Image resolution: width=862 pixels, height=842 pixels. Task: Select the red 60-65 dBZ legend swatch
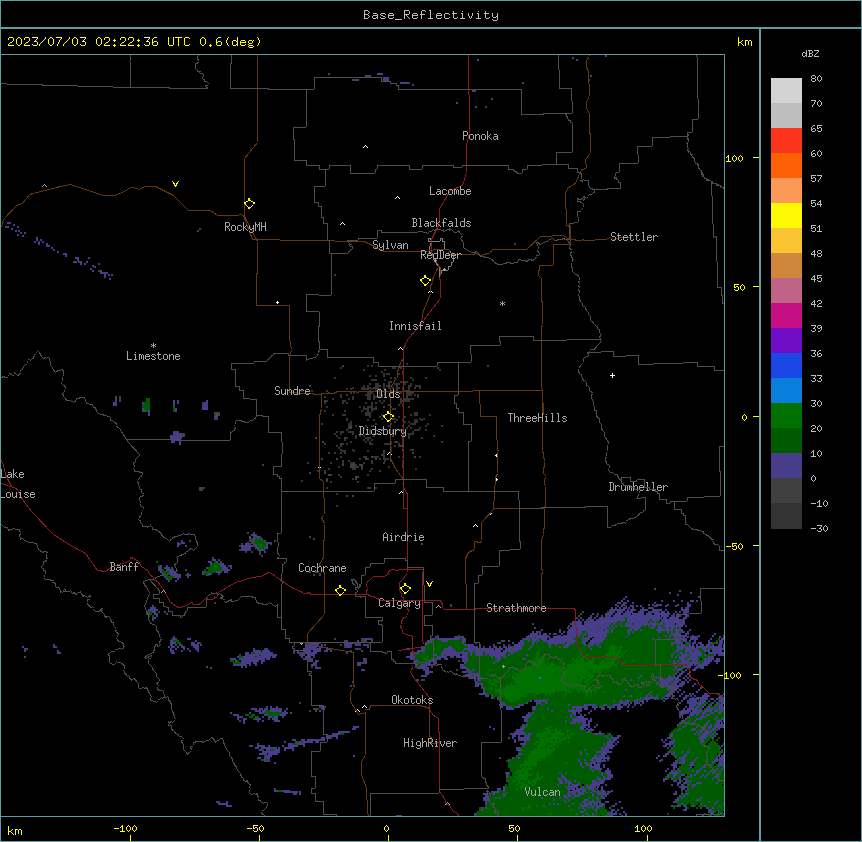pyautogui.click(x=786, y=141)
